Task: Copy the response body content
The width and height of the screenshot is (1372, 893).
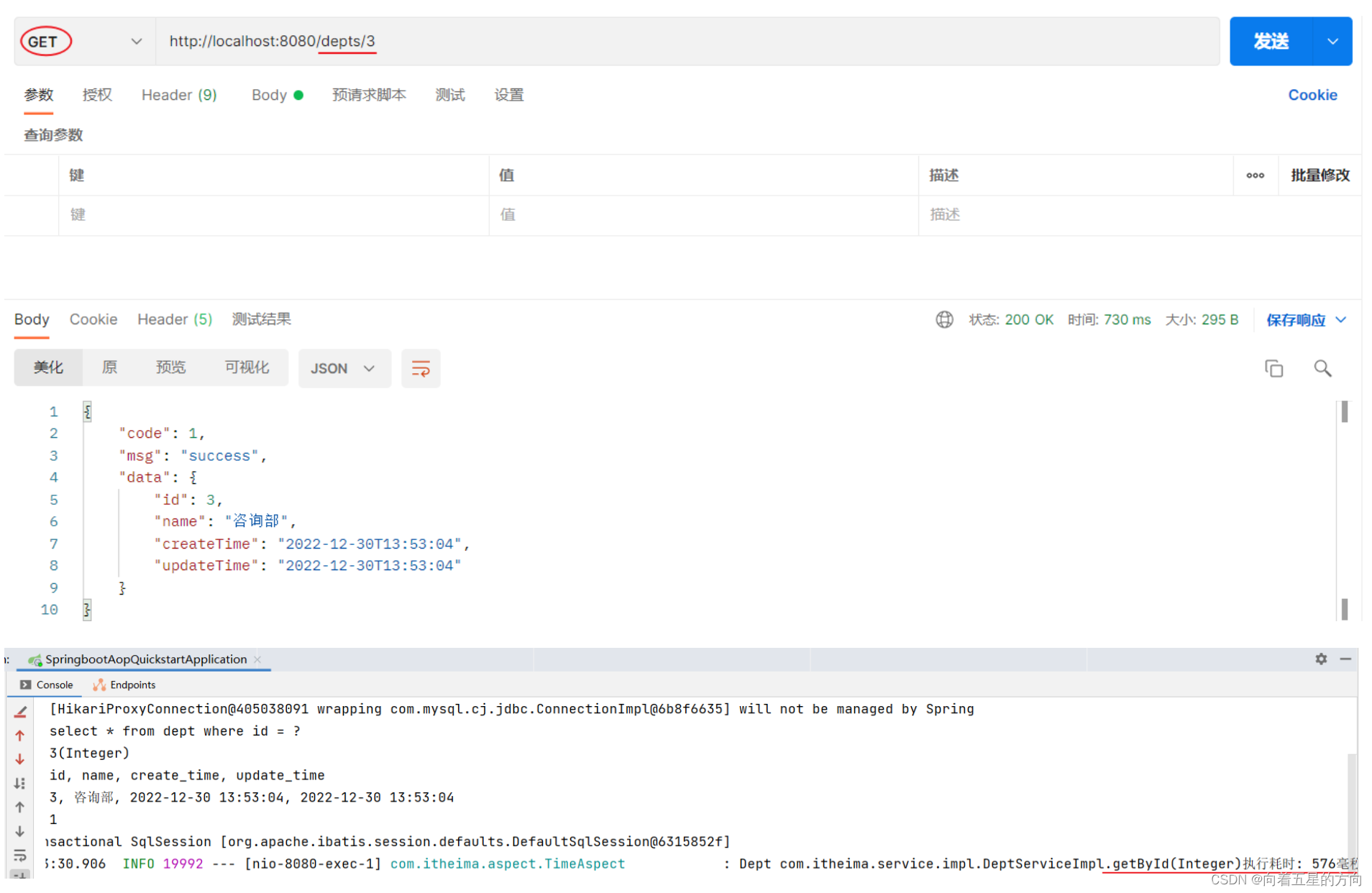Action: [1273, 368]
